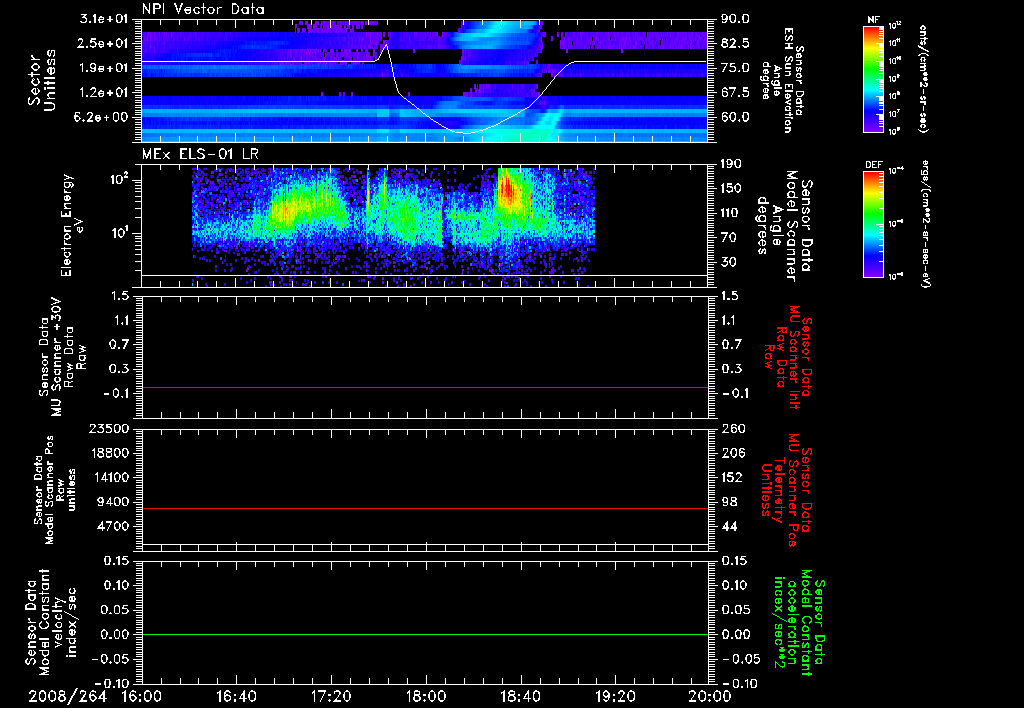Viewport: 1024px width, 708px height.
Task: Click the 44 telemetry tick label
Action: (x=729, y=526)
